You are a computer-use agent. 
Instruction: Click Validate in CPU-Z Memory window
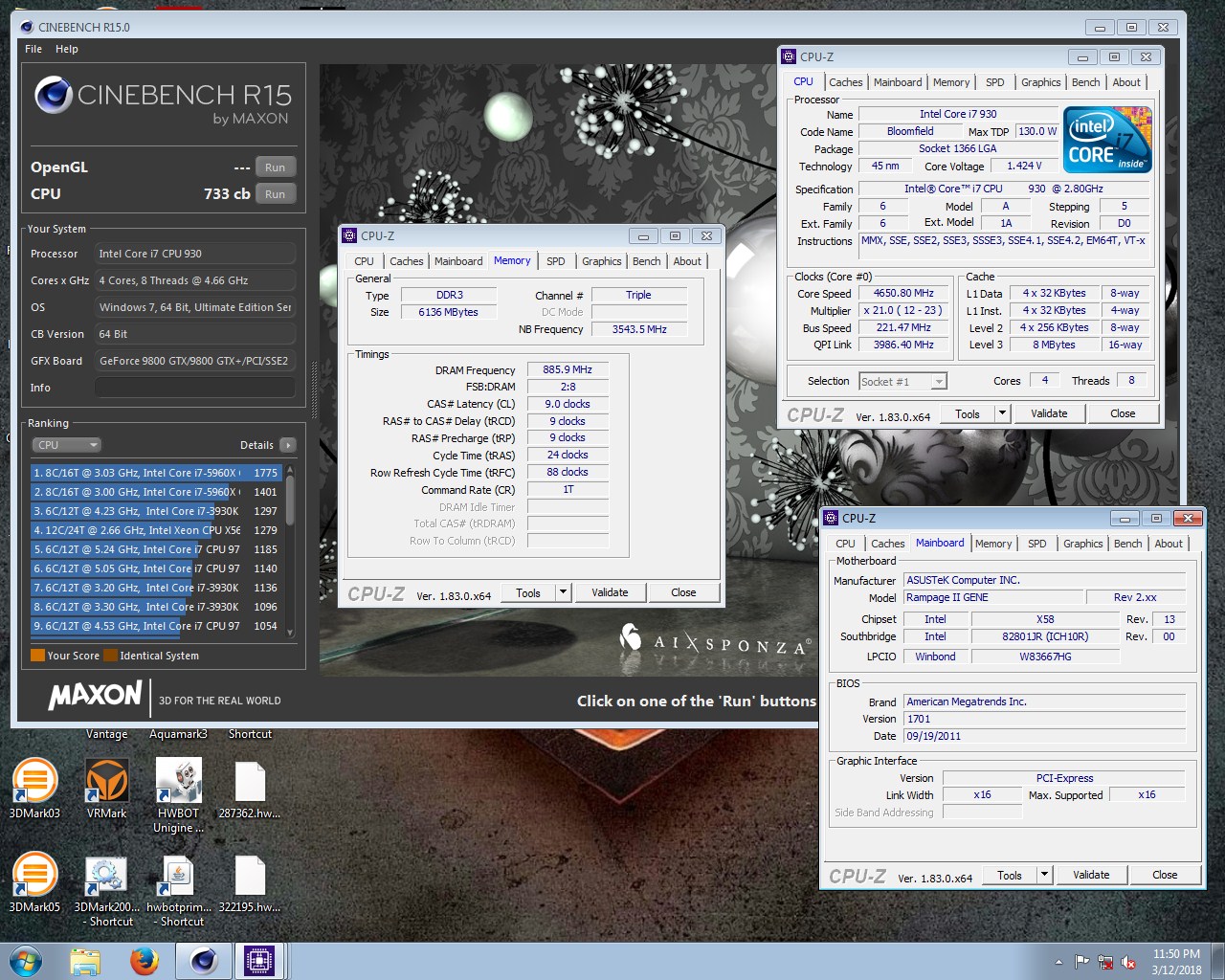point(610,592)
